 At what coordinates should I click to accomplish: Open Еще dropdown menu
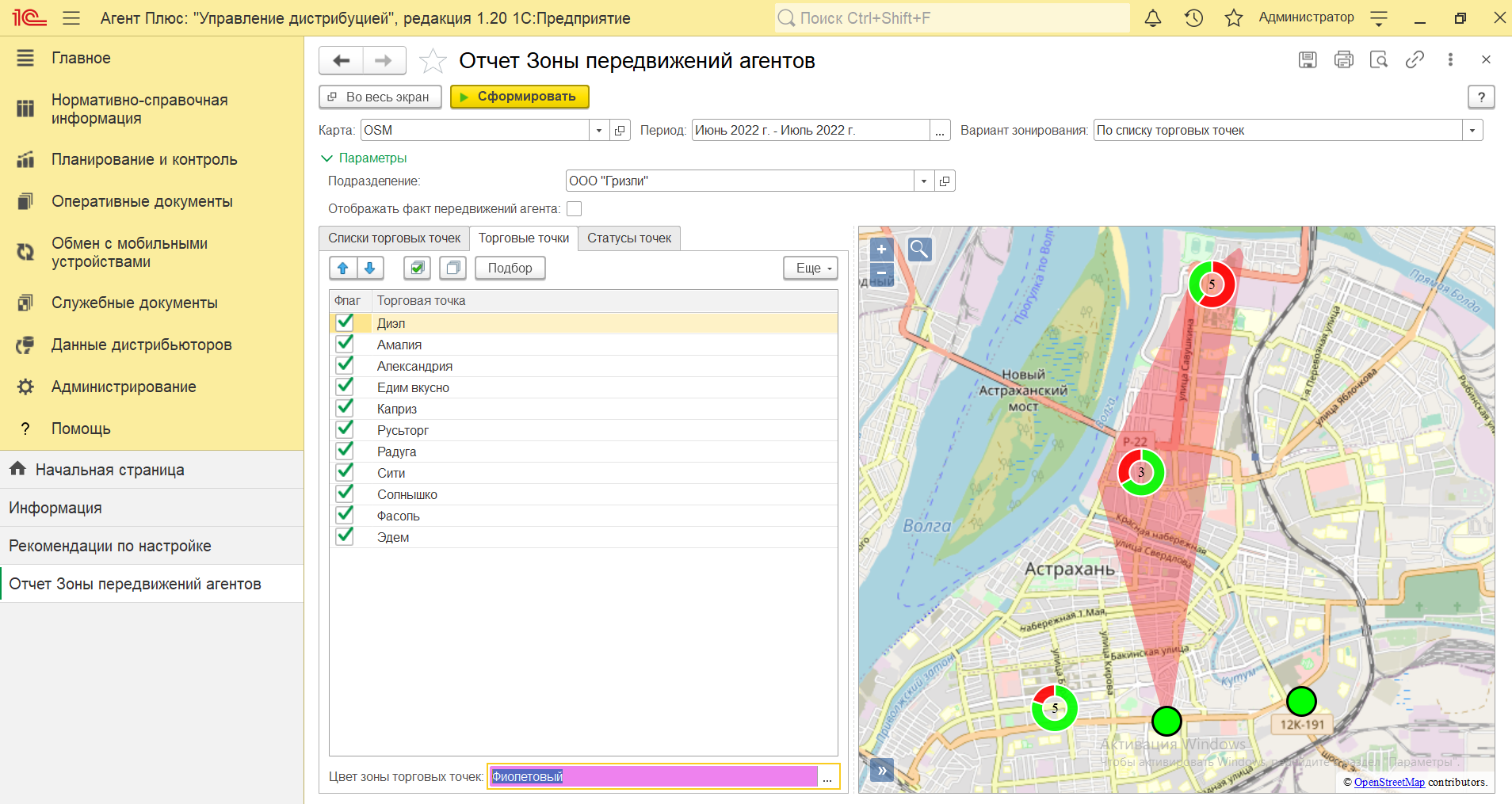click(x=811, y=268)
